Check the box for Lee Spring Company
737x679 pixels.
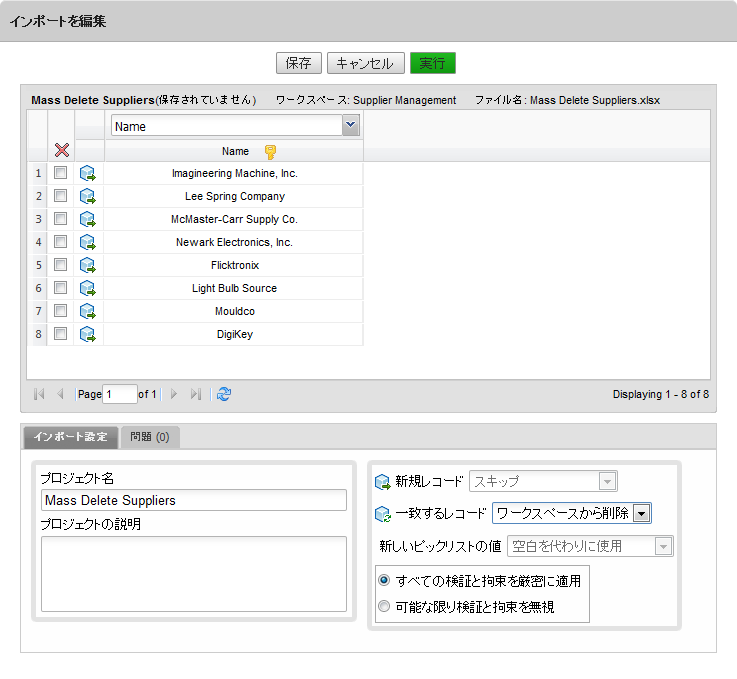click(61, 196)
